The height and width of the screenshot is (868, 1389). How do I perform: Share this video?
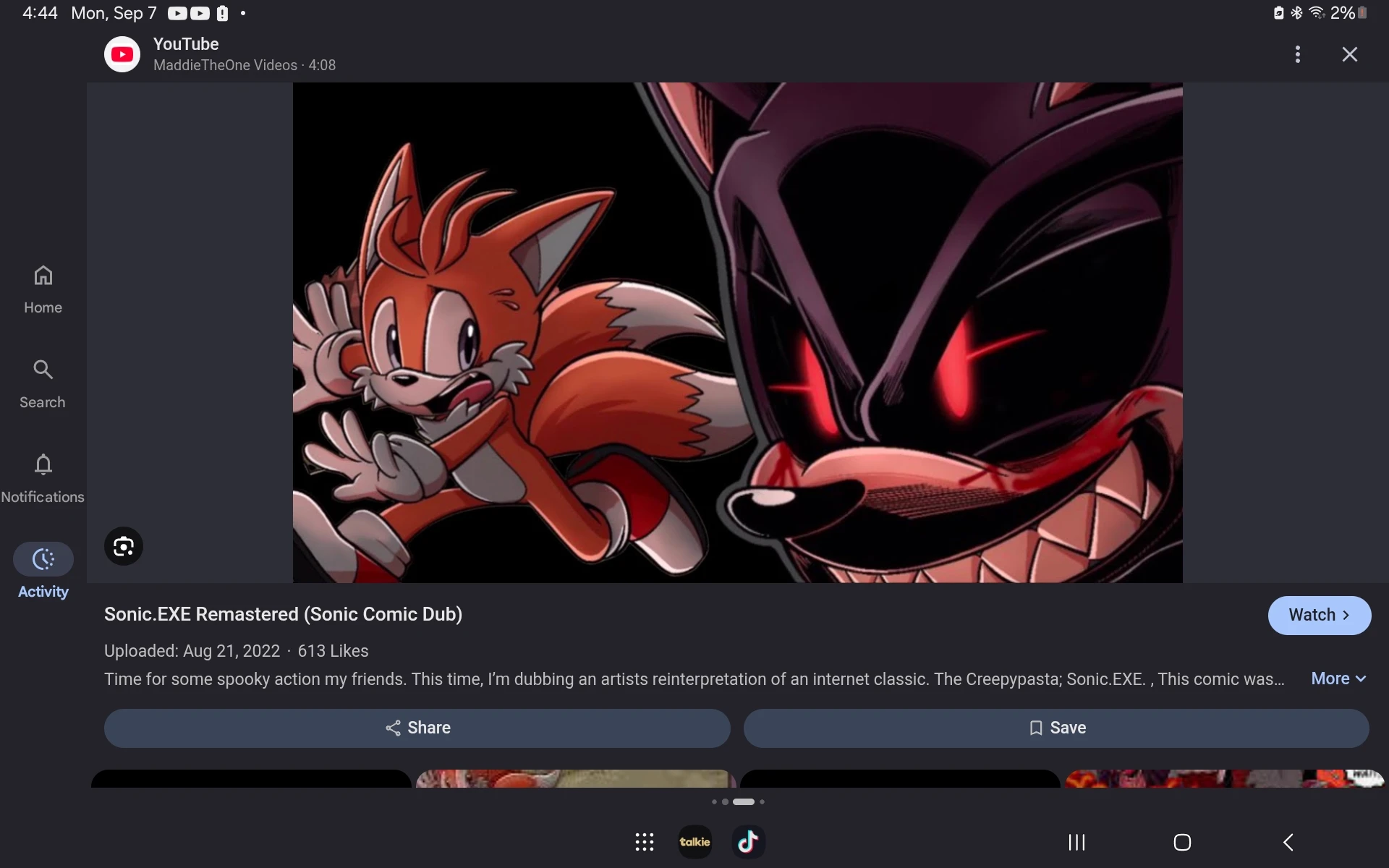click(417, 728)
